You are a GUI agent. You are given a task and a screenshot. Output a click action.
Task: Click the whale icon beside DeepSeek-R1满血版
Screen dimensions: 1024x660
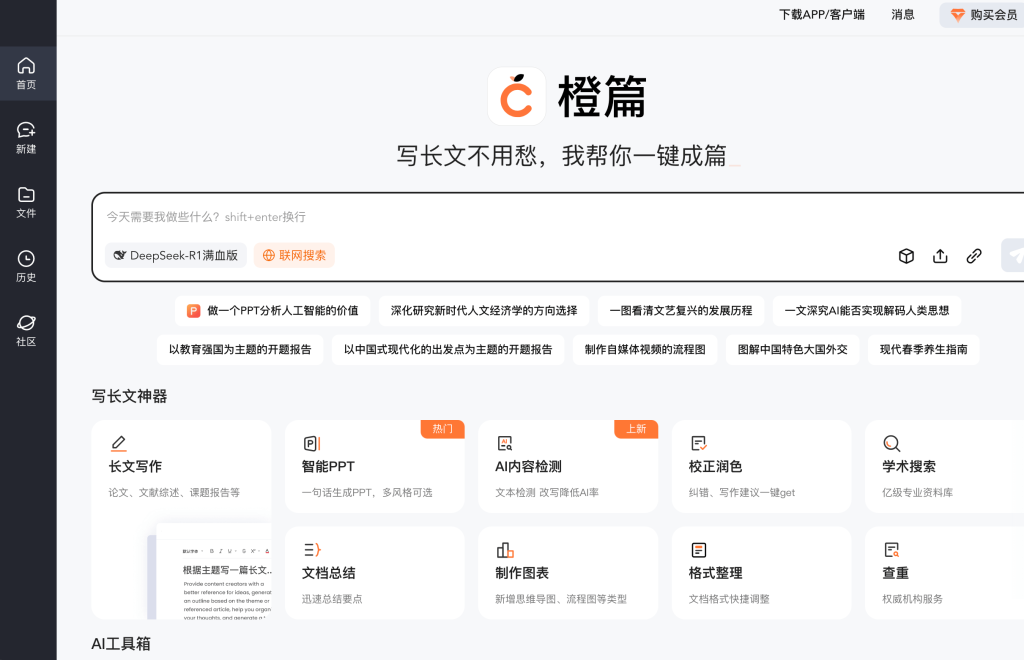(x=120, y=255)
